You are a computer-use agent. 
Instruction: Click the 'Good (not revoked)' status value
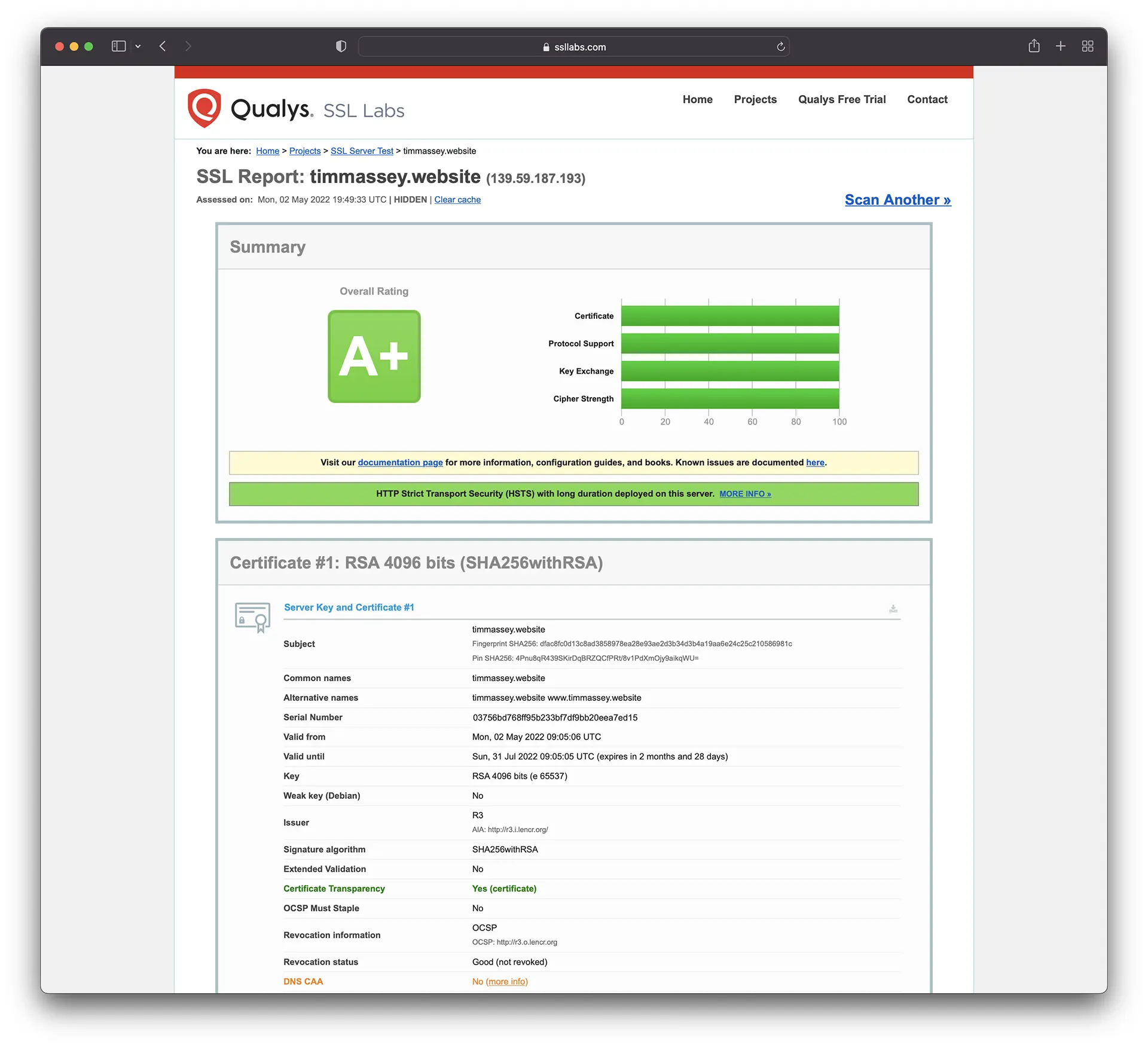point(509,962)
